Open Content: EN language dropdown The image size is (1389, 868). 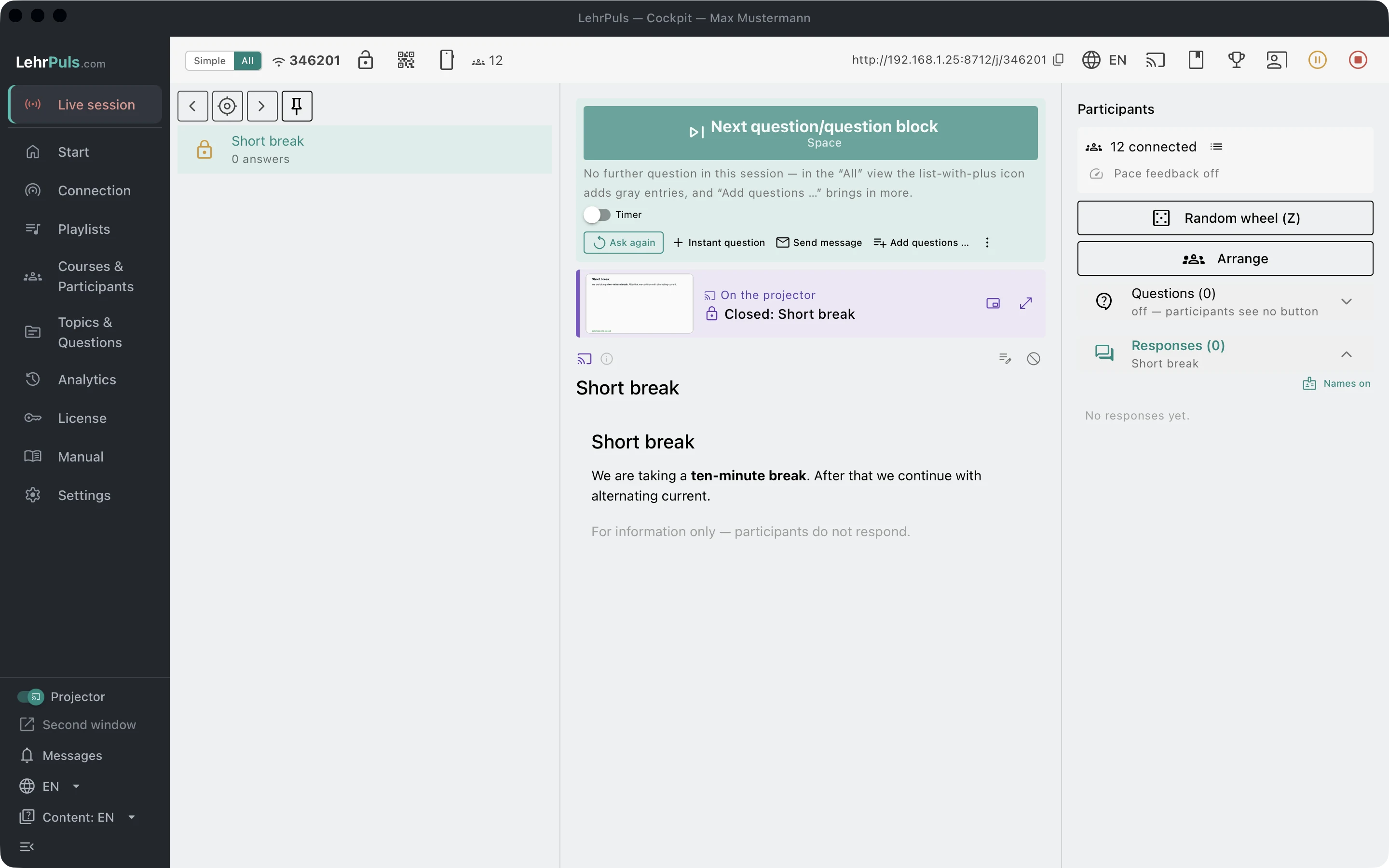(78, 817)
